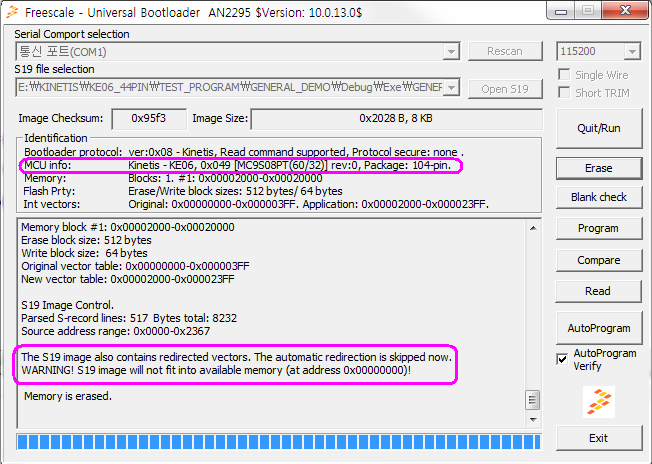
Task: Click the Image Checksum 0x95f3 field
Action: coord(149,119)
